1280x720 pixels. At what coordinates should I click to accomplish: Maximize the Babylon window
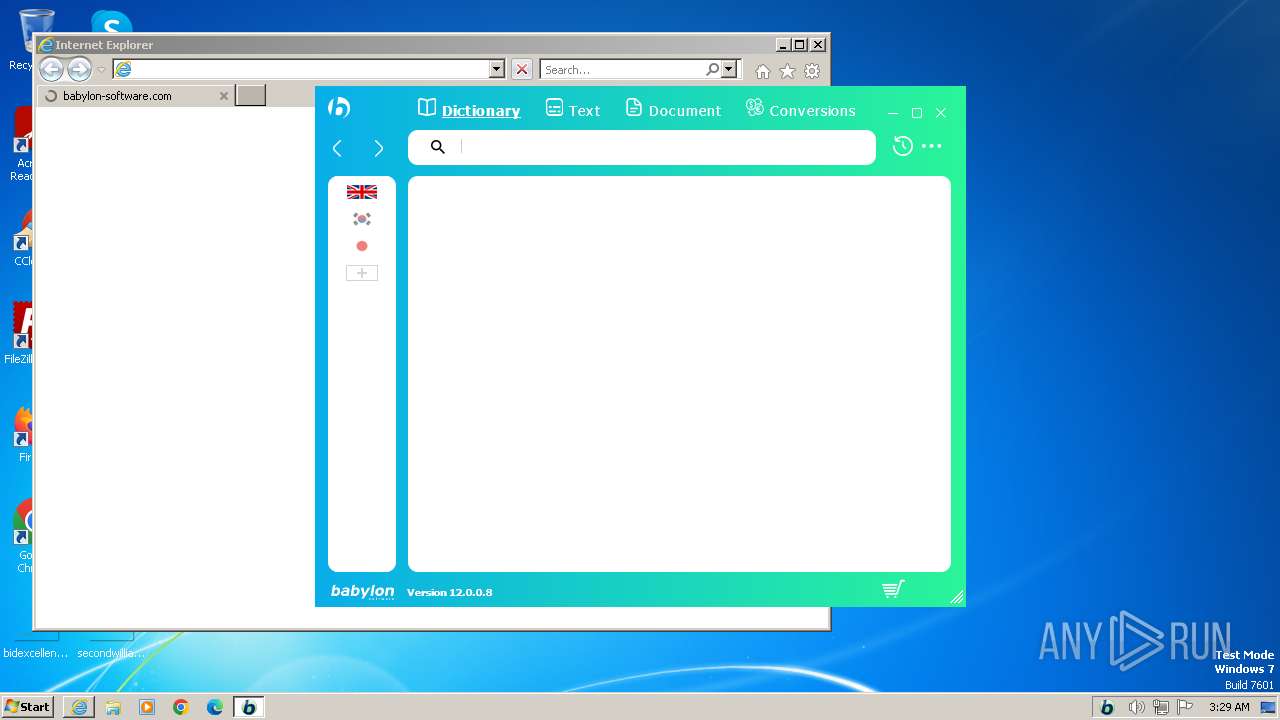[x=917, y=113]
